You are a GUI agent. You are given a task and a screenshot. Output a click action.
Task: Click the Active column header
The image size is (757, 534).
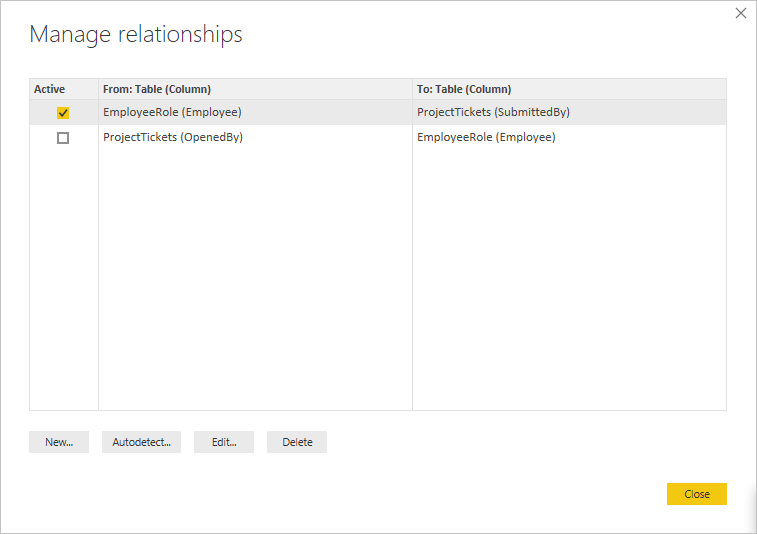coord(50,89)
